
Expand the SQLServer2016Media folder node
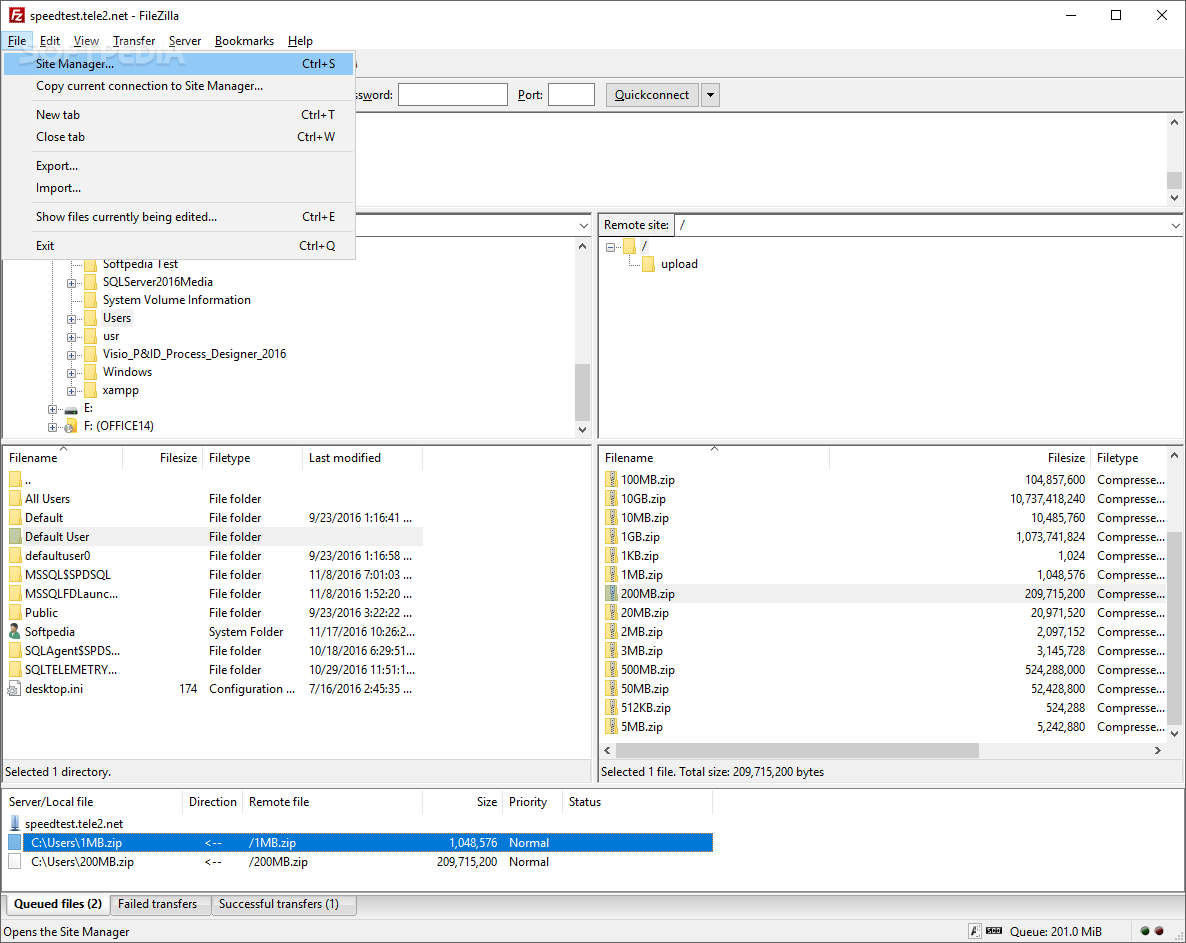(71, 283)
